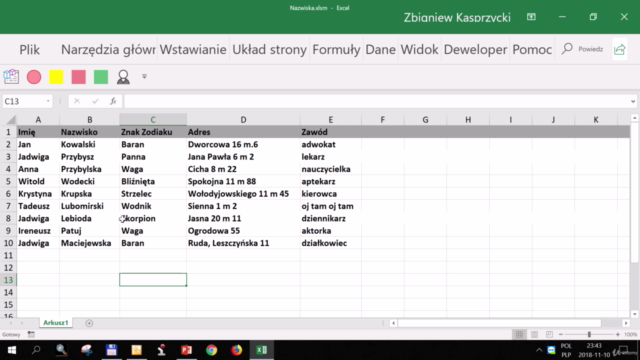Image resolution: width=640 pixels, height=360 pixels.
Task: Open the Customize Quick Access Toolbar dropdown
Action: click(x=144, y=76)
